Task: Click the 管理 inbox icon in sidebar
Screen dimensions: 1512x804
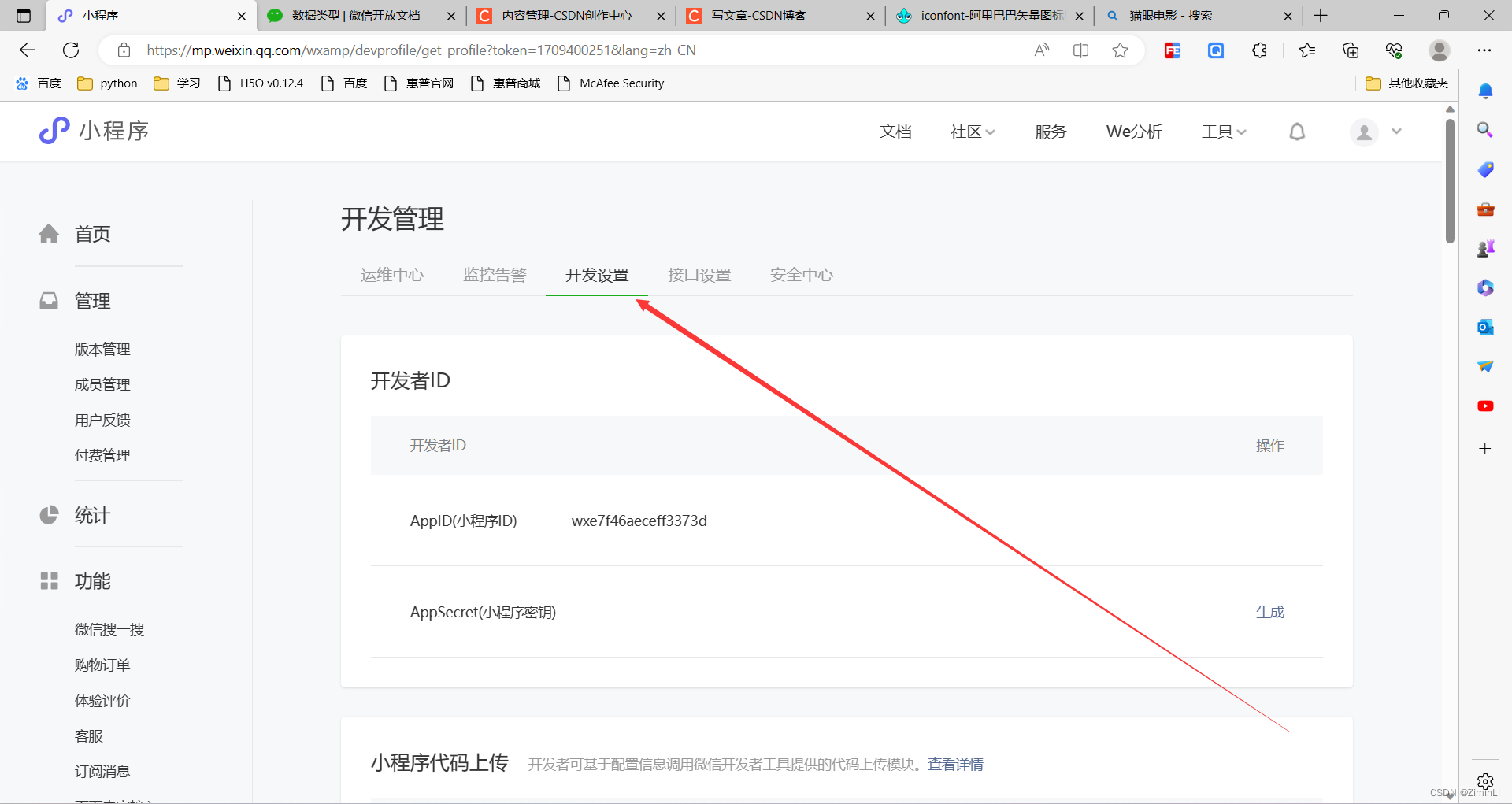Action: pyautogui.click(x=49, y=301)
